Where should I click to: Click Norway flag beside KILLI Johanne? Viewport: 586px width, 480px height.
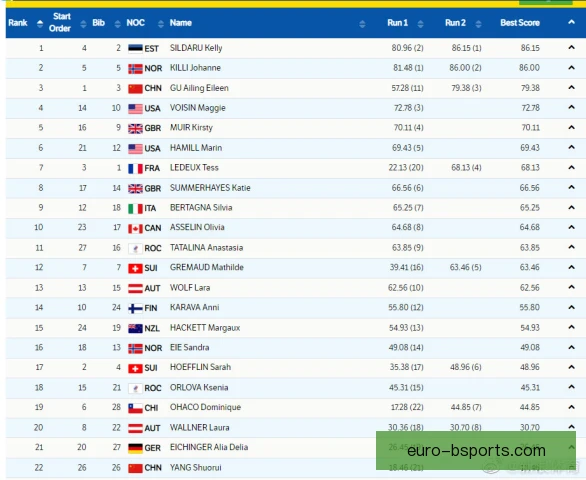135,68
